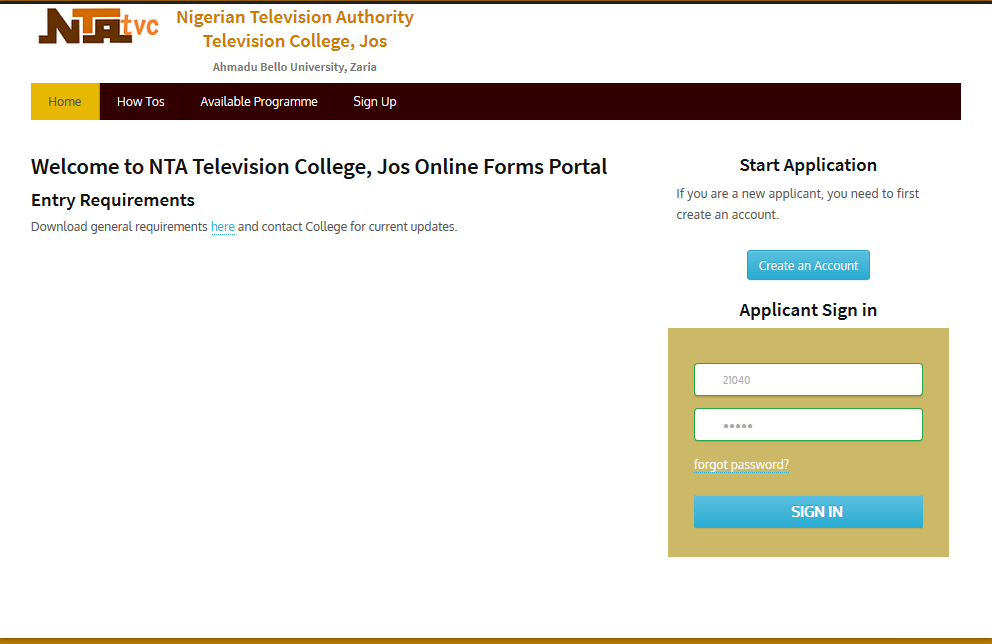Focus the password input field

(x=808, y=424)
